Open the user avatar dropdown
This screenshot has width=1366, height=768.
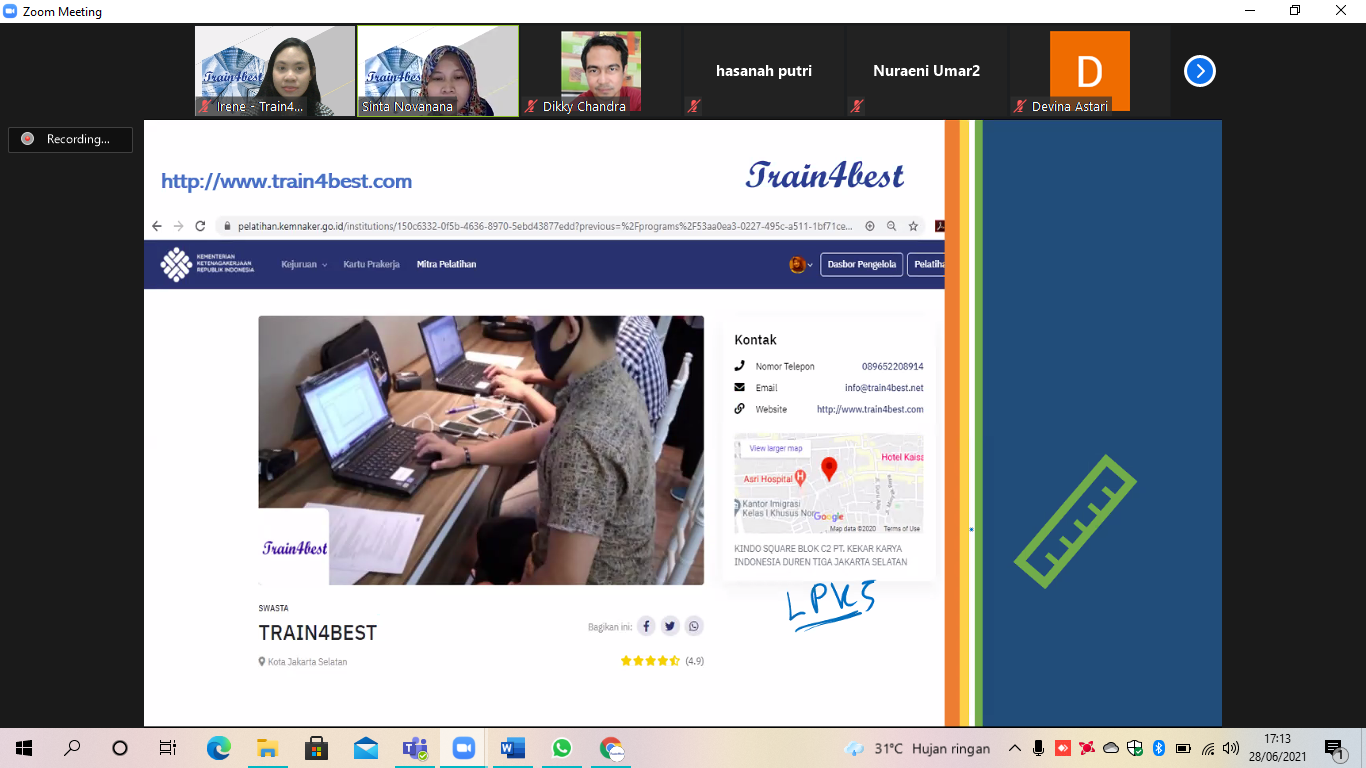[x=800, y=265]
